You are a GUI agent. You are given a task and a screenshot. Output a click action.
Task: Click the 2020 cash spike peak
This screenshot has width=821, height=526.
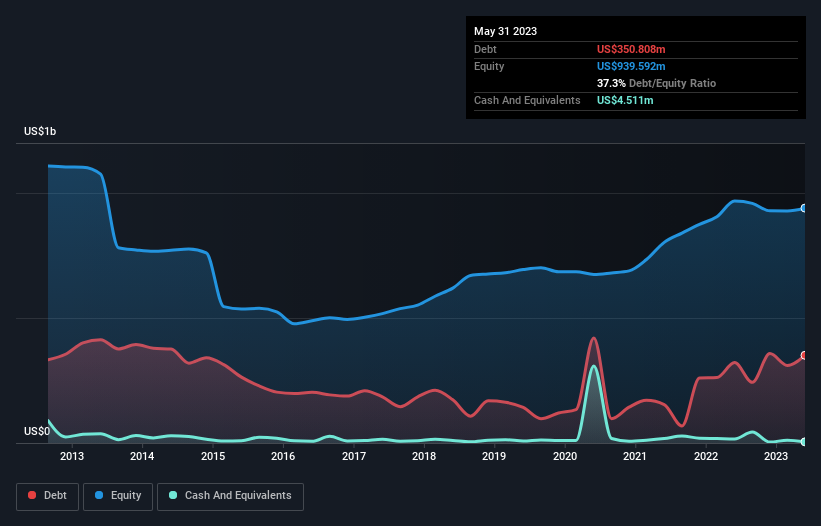593,366
